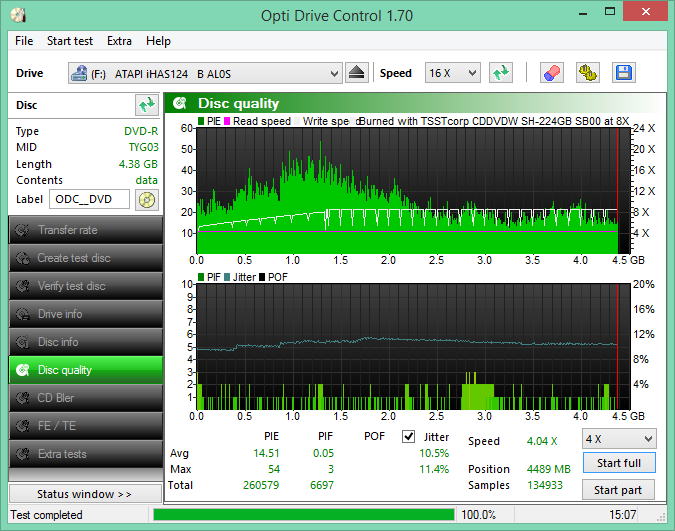Open the Verify test disc page
The height and width of the screenshot is (531, 675).
[86, 286]
